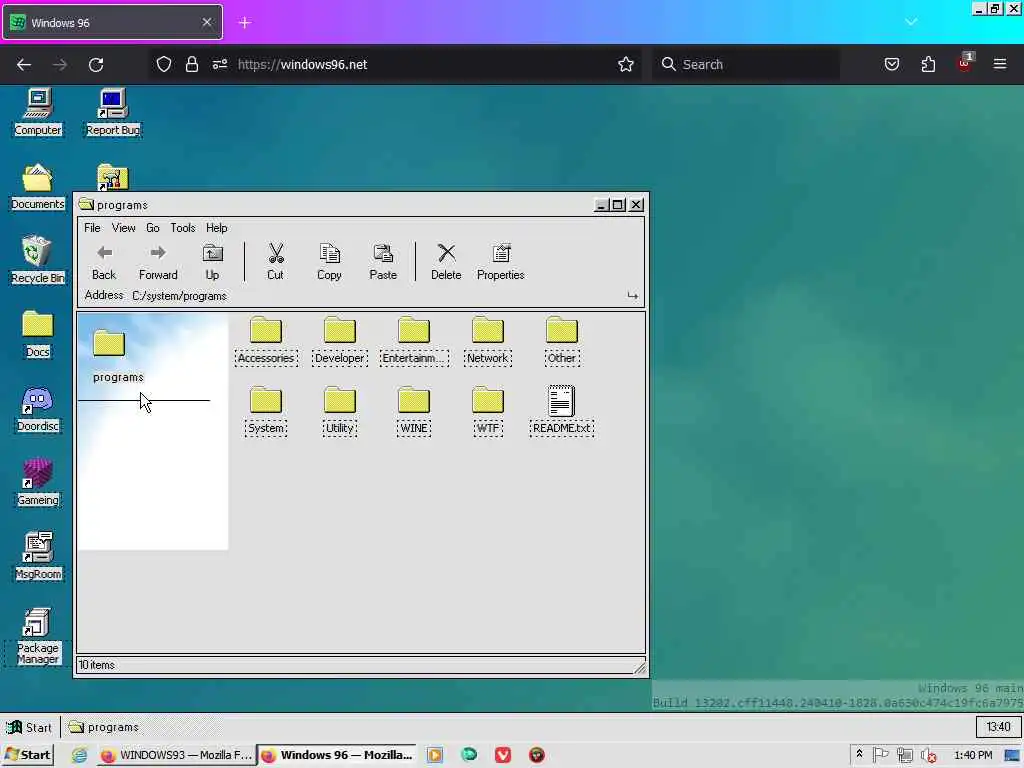Select the Computer desktop icon
Image resolution: width=1024 pixels, height=768 pixels.
click(38, 112)
